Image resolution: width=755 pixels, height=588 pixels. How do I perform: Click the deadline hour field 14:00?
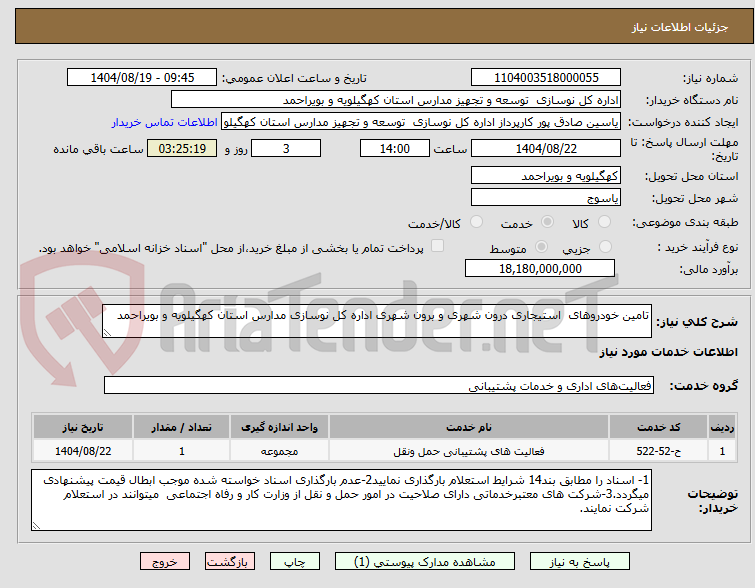pos(395,148)
